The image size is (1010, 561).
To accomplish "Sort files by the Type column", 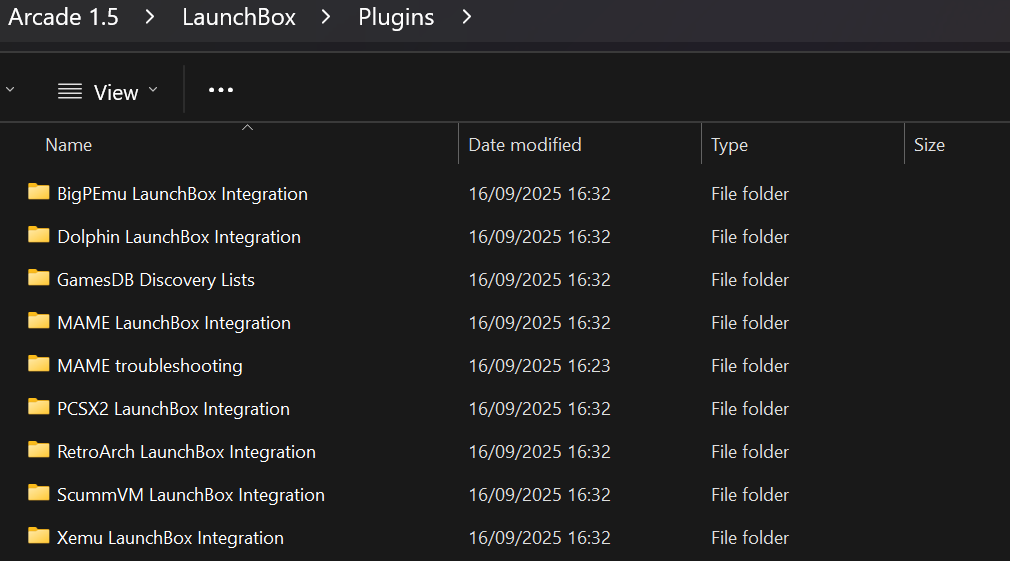I will click(x=803, y=144).
